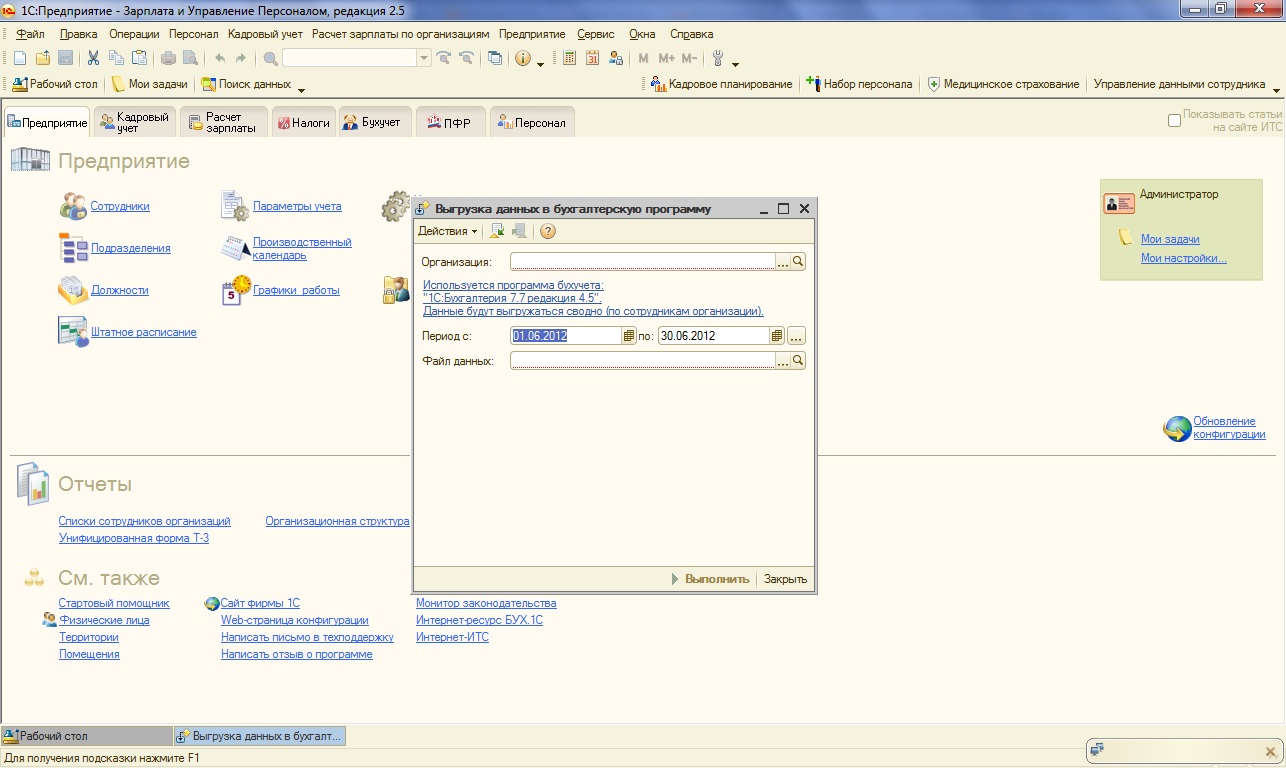Open the Calendar icon in toolbar

click(x=592, y=58)
